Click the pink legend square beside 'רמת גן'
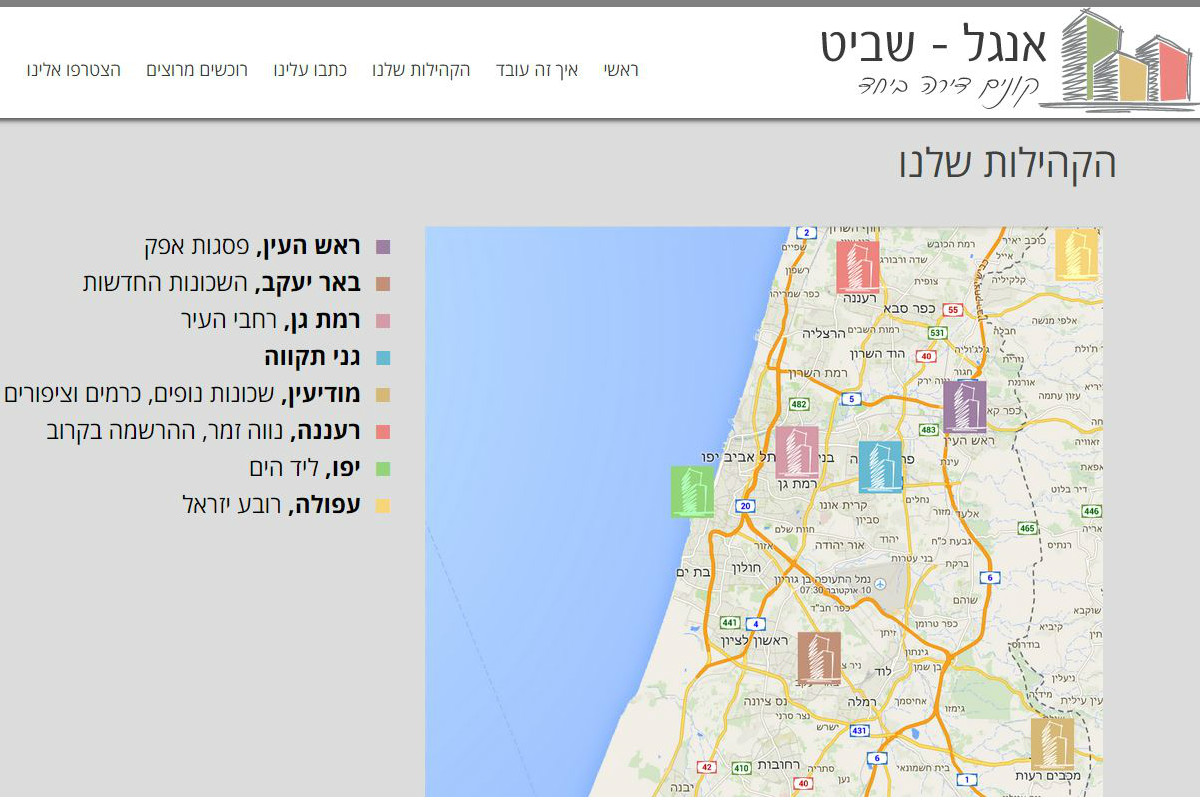 tap(382, 321)
